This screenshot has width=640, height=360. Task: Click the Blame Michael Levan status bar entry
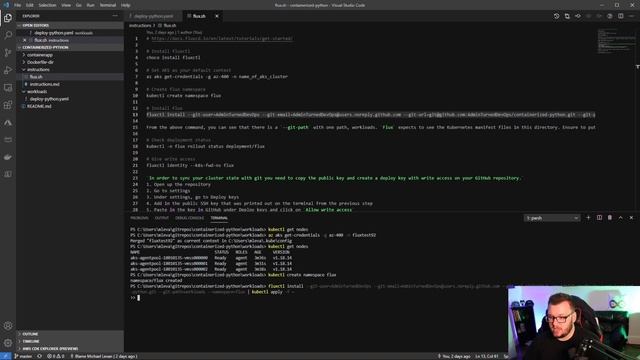(x=104, y=356)
